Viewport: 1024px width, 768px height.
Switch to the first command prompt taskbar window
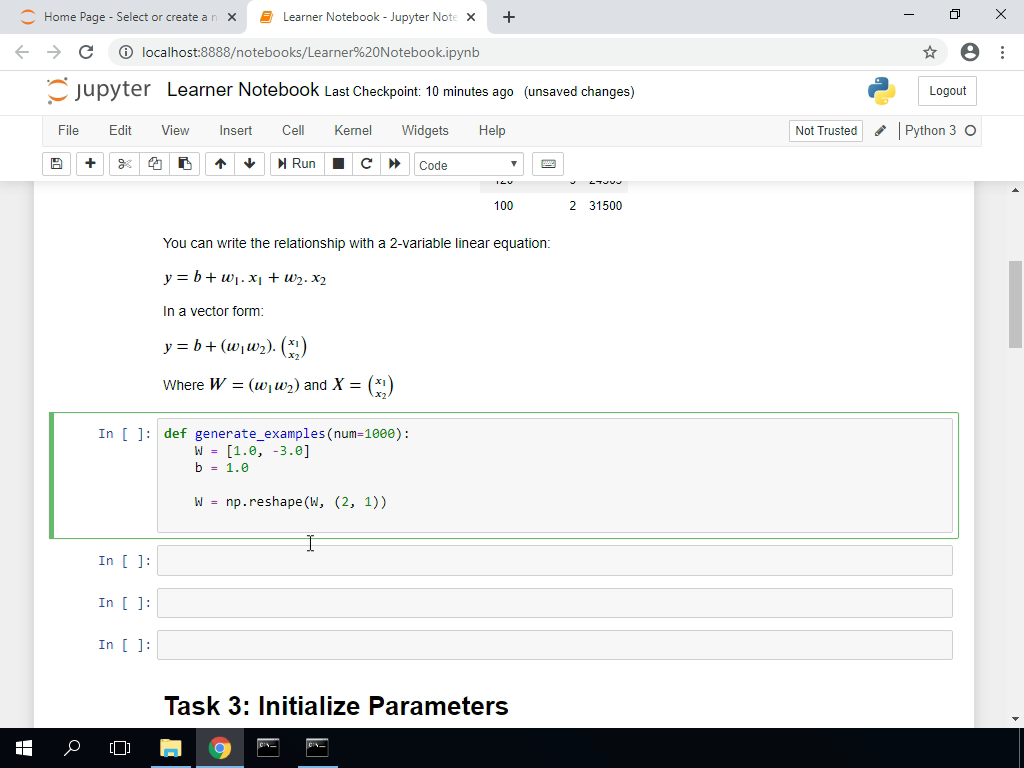268,748
